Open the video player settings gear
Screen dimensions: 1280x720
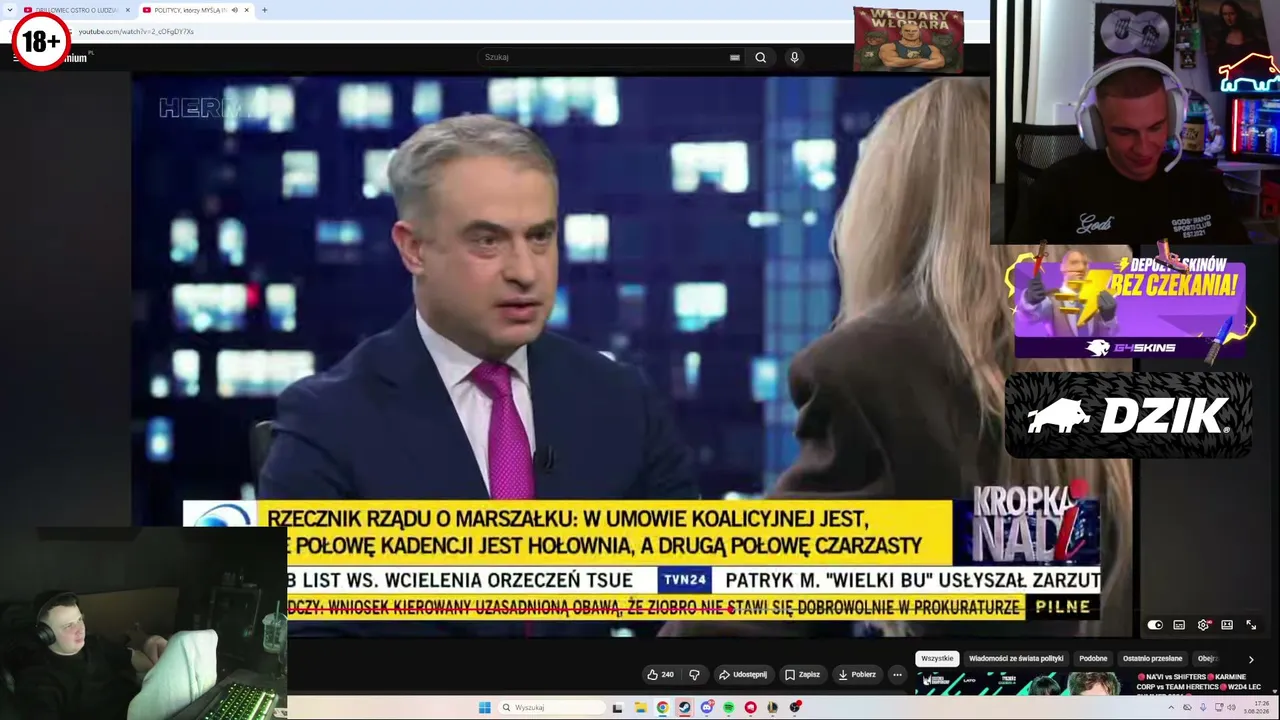point(1203,625)
